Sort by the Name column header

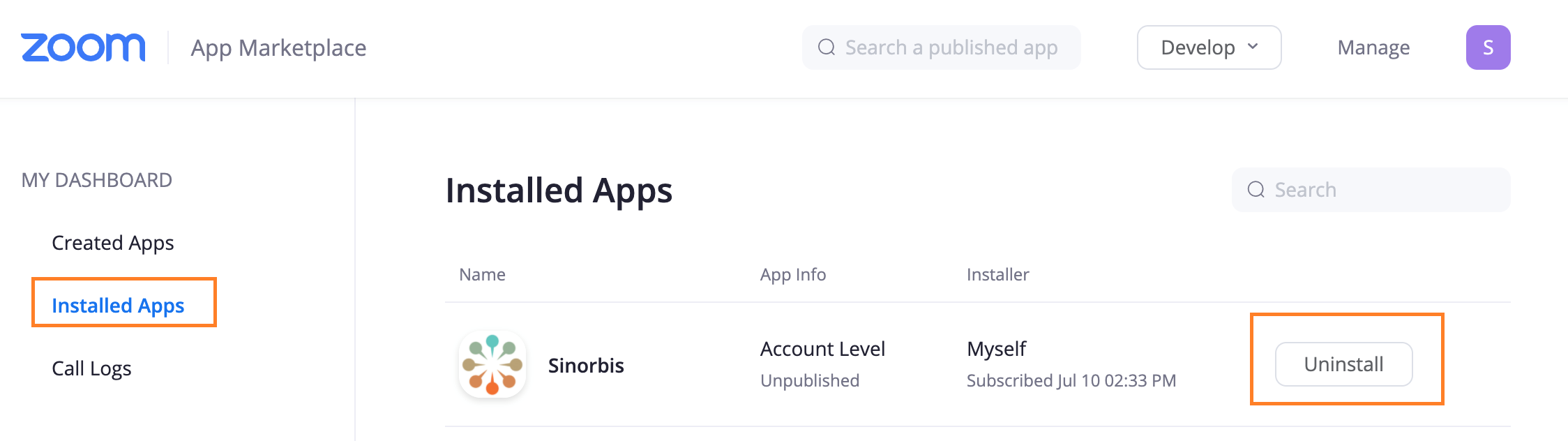coord(482,274)
